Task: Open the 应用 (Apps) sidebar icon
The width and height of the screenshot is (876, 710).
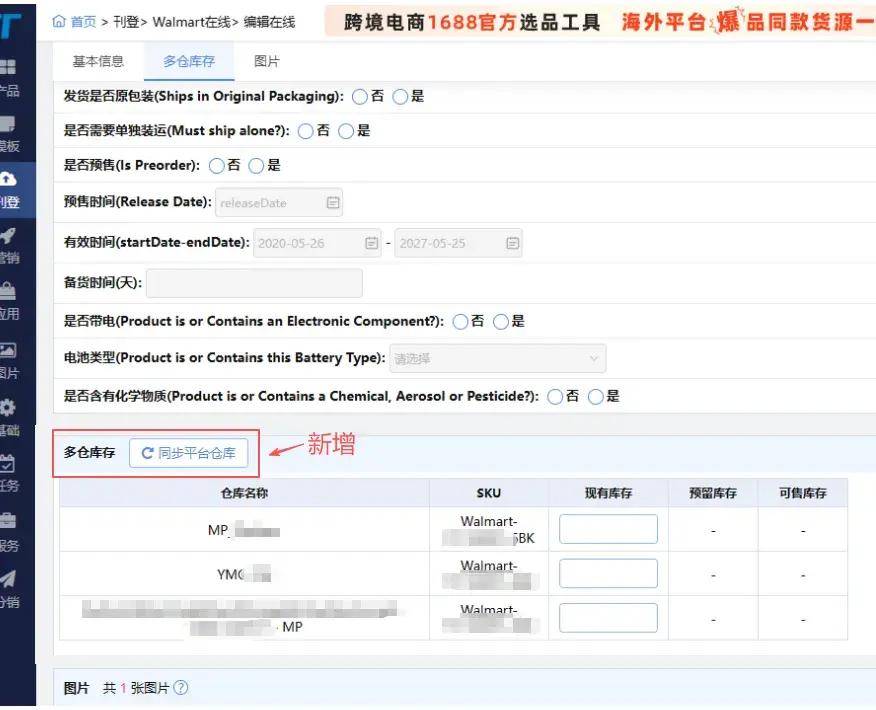Action: point(8,293)
